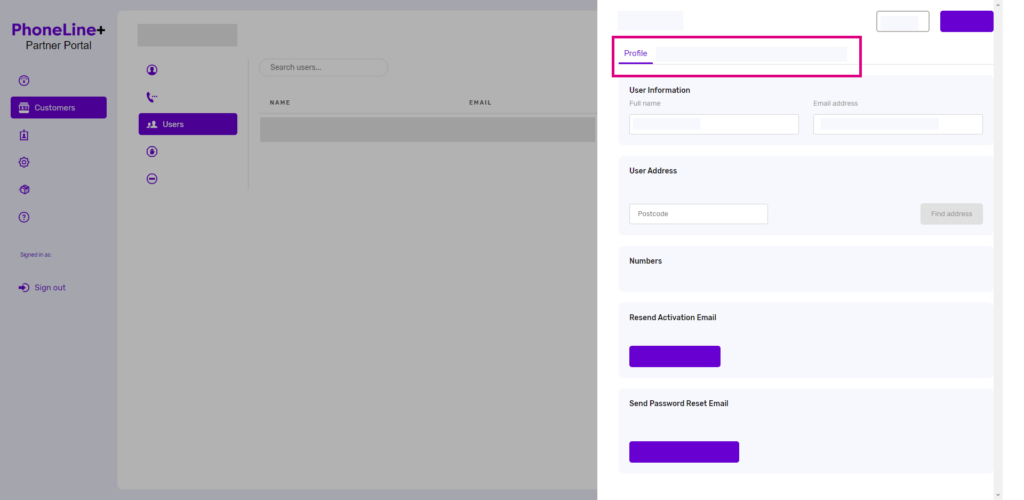Click the circular icon below Users
The image size is (1024, 500).
pyautogui.click(x=152, y=152)
